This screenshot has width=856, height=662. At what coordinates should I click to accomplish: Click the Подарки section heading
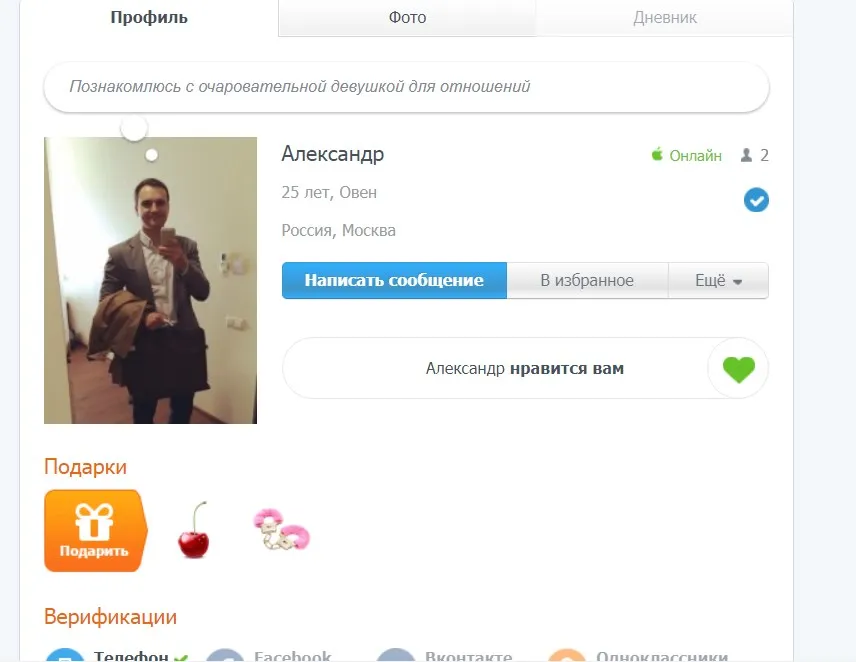[86, 467]
